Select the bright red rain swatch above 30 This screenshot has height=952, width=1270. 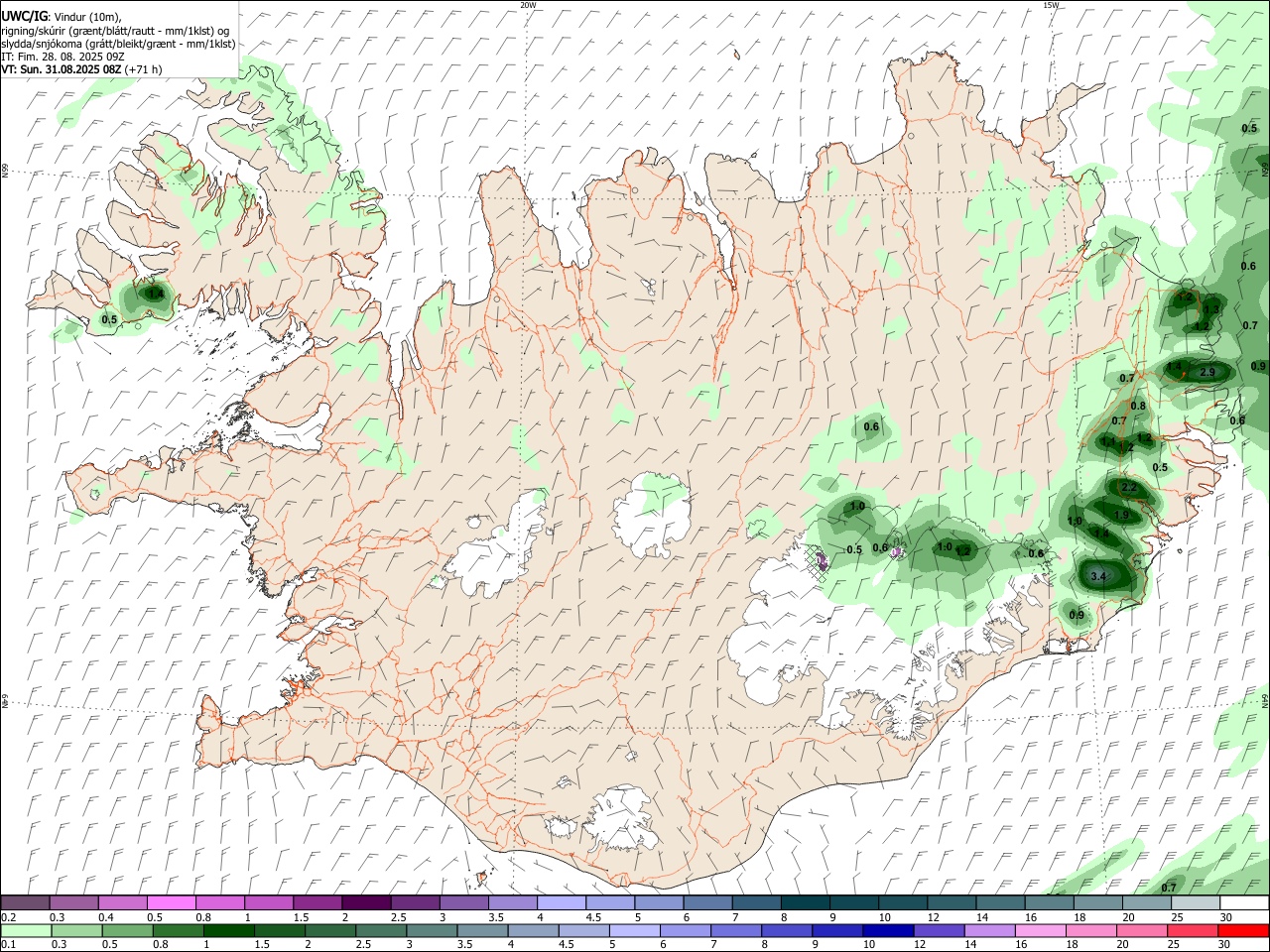click(x=1242, y=931)
